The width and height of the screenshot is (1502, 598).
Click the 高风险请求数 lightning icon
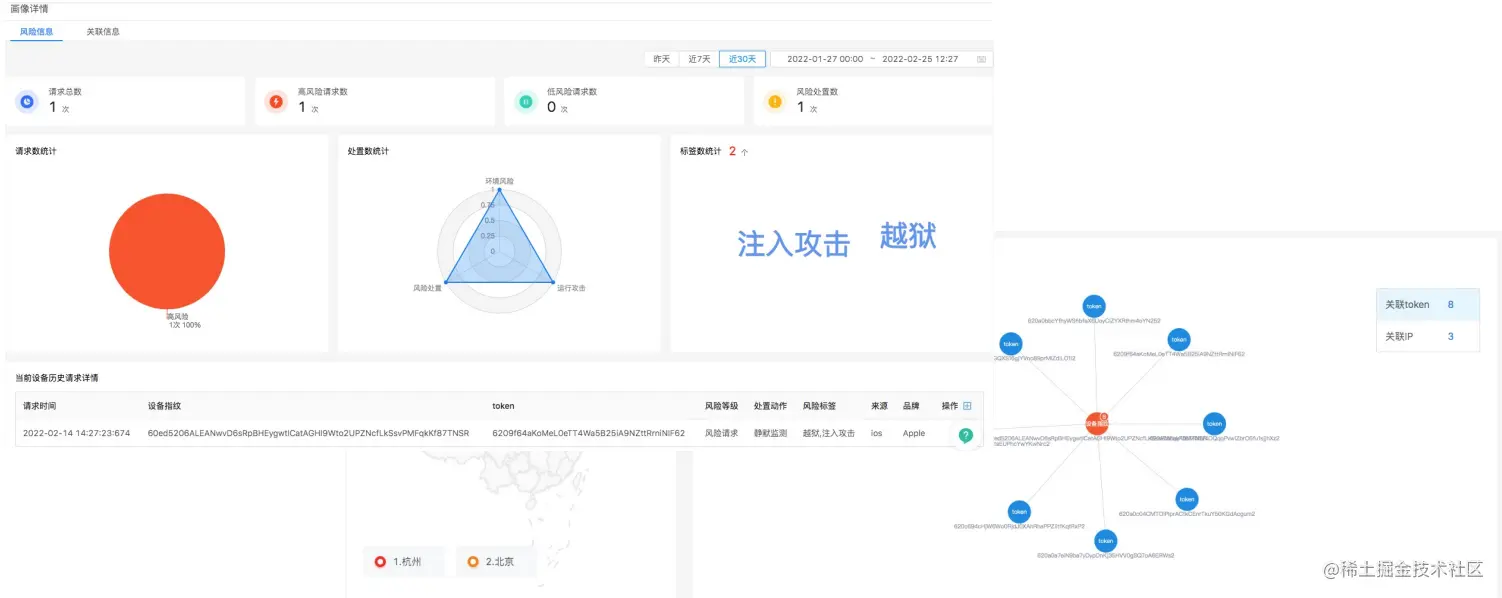click(x=276, y=101)
